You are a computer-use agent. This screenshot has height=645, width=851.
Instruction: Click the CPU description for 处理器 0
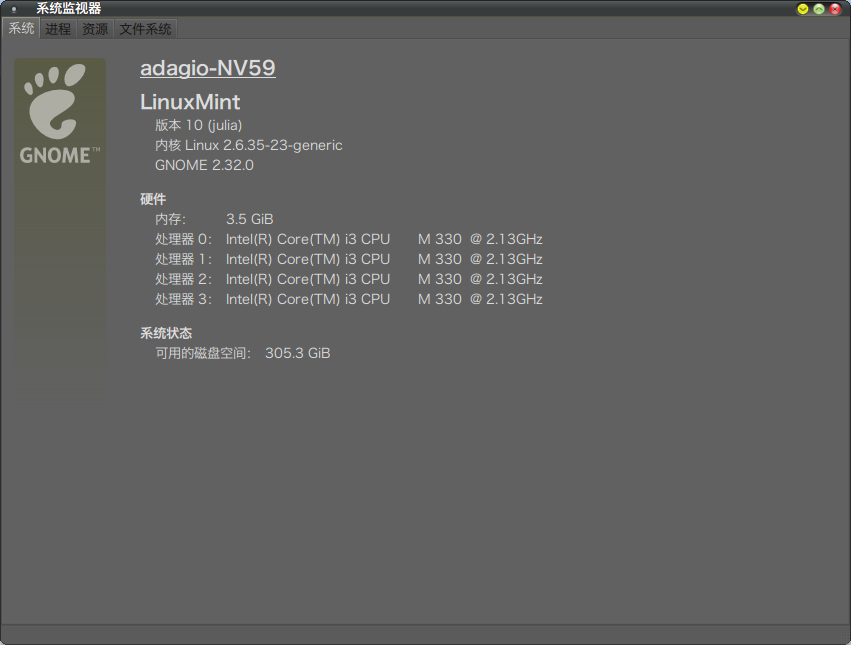(384, 239)
